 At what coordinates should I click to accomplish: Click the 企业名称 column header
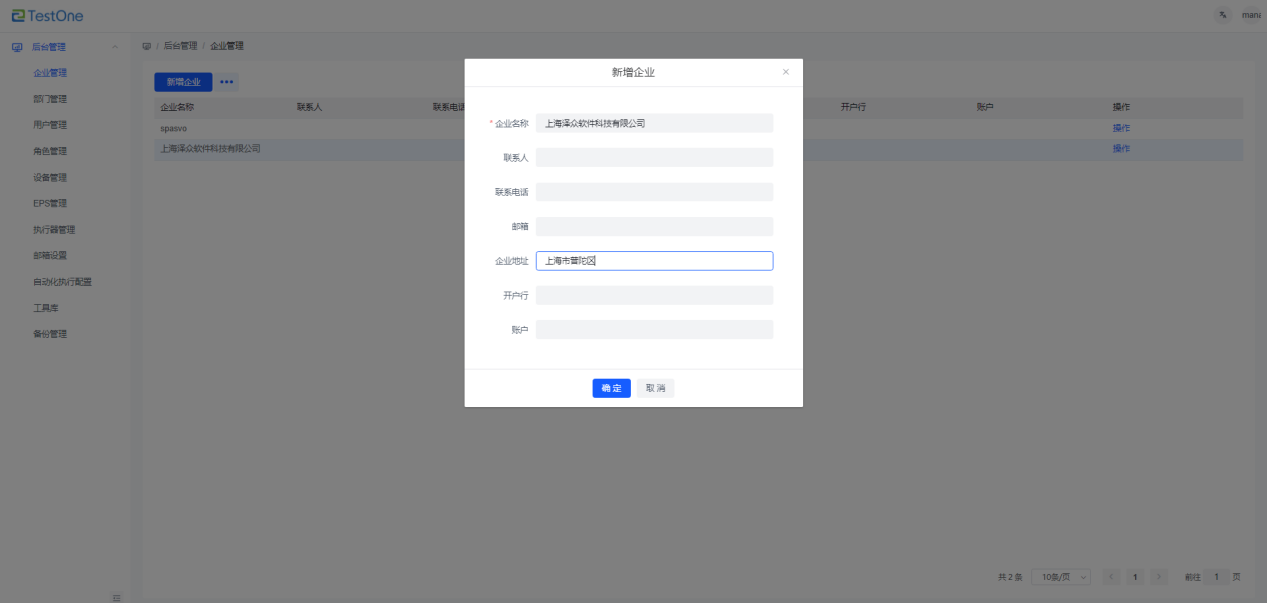[177, 107]
